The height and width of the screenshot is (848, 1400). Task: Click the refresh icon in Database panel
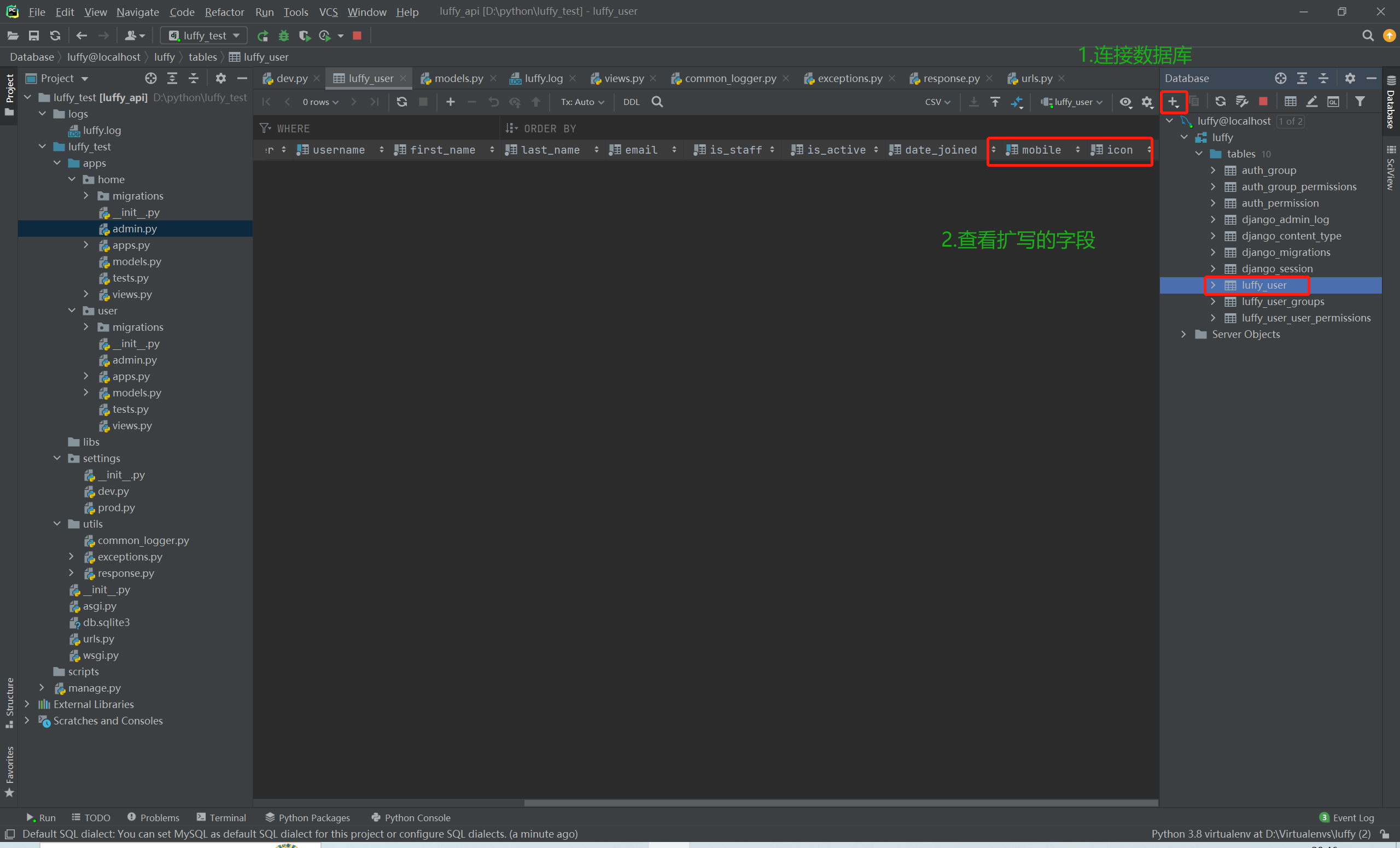coord(1220,101)
